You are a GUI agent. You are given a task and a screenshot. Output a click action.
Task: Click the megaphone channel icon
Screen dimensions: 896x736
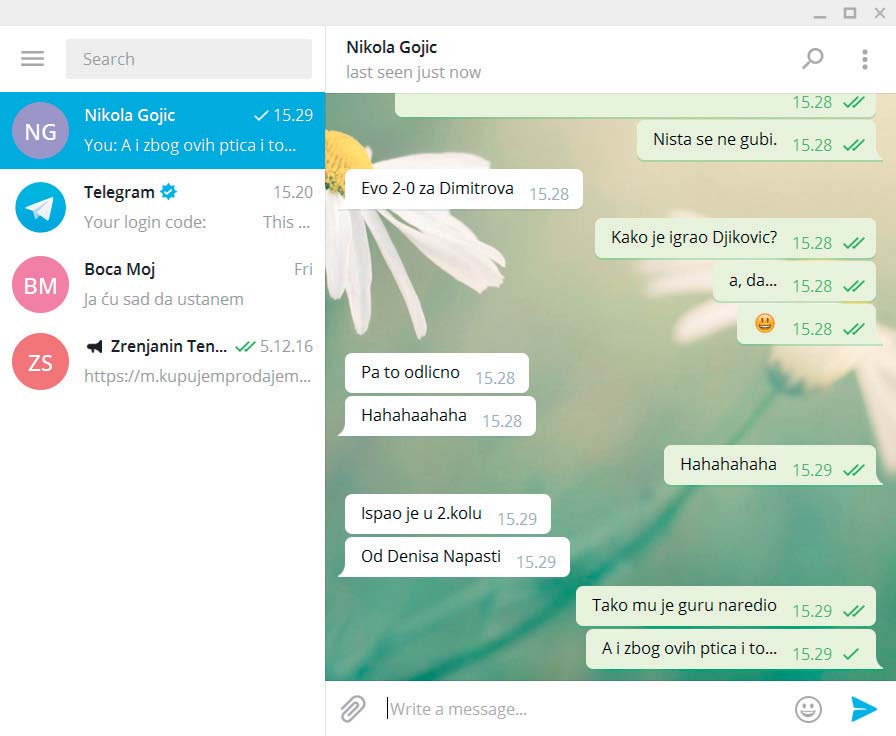pos(94,346)
